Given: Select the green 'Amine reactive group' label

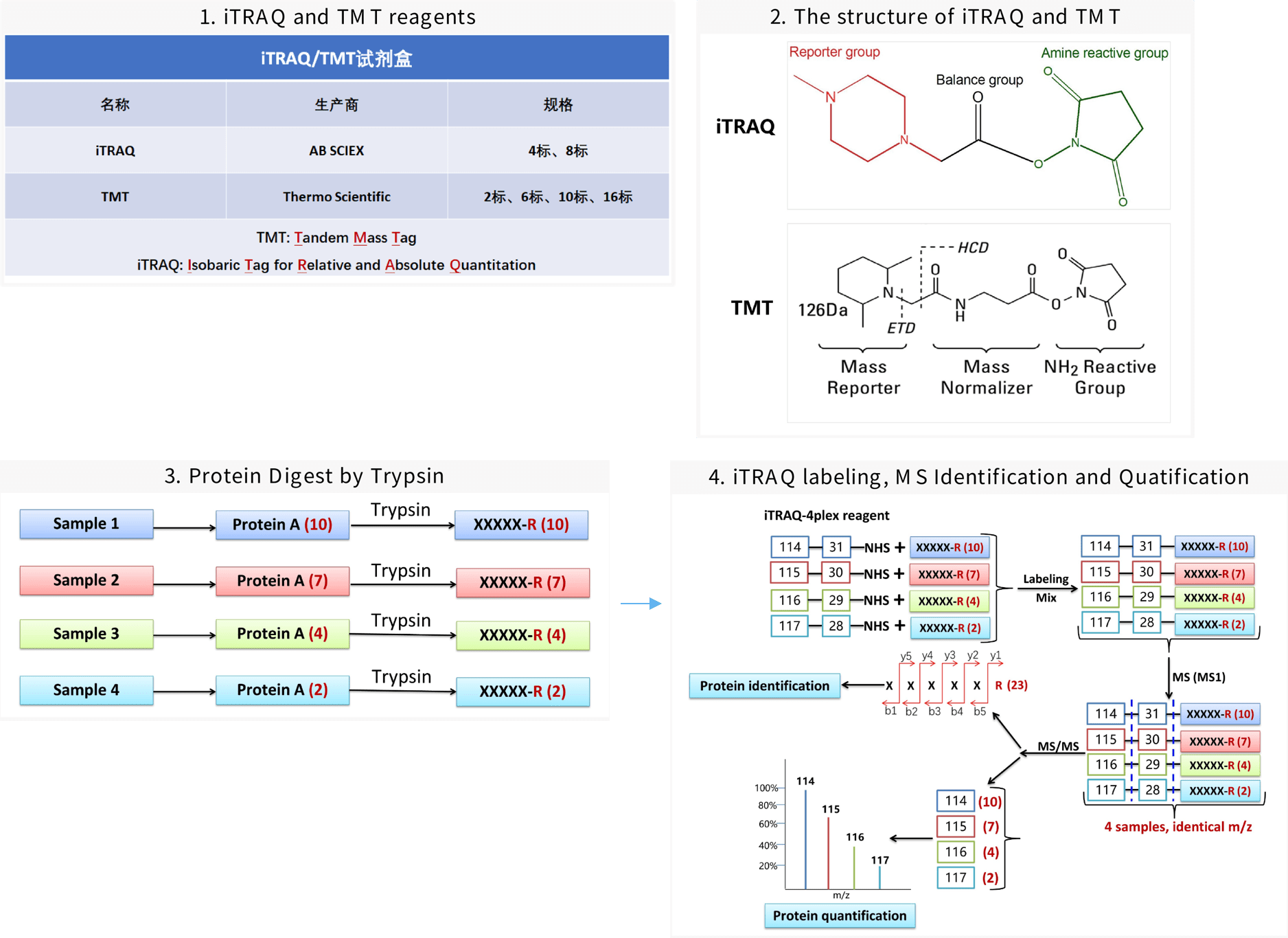Looking at the screenshot, I should click(x=1104, y=53).
